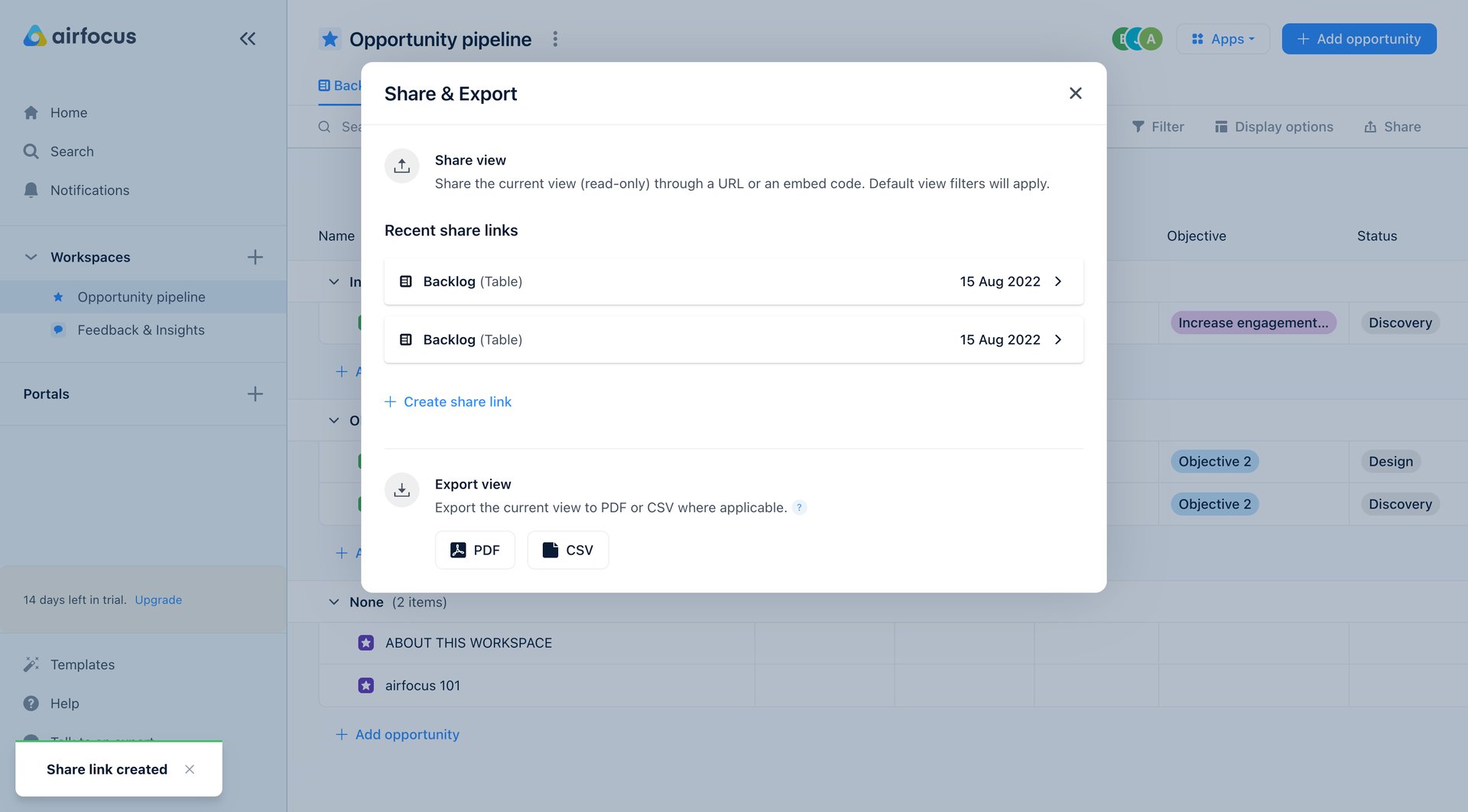Image resolution: width=1468 pixels, height=812 pixels.
Task: Open the Apps dropdown
Action: 1223,38
